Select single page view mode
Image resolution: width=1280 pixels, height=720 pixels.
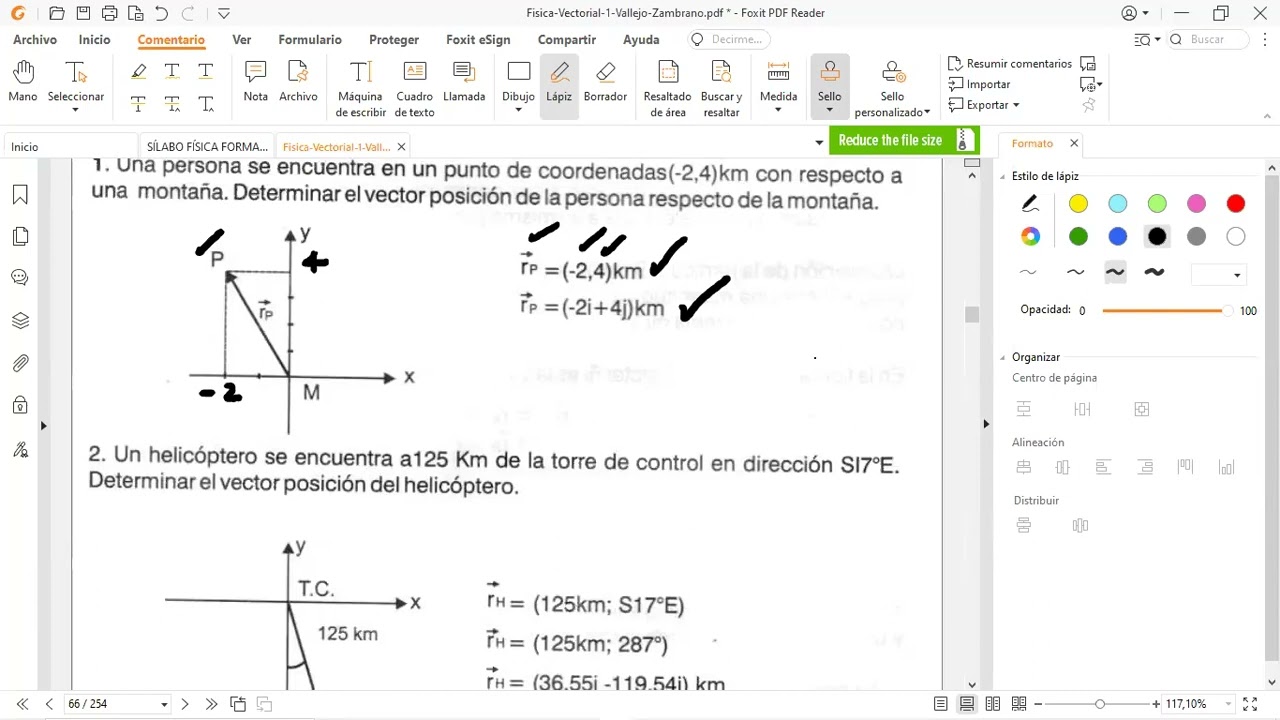pos(940,704)
